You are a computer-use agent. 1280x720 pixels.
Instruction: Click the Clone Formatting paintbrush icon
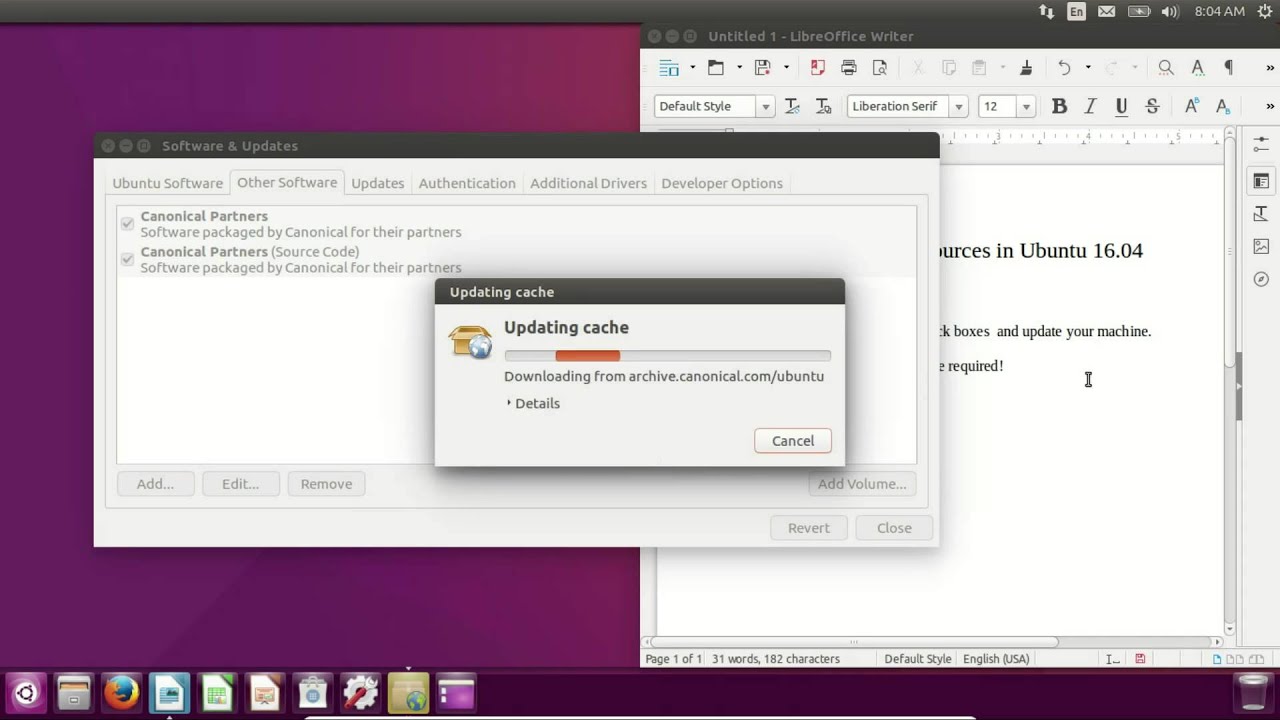[1026, 68]
